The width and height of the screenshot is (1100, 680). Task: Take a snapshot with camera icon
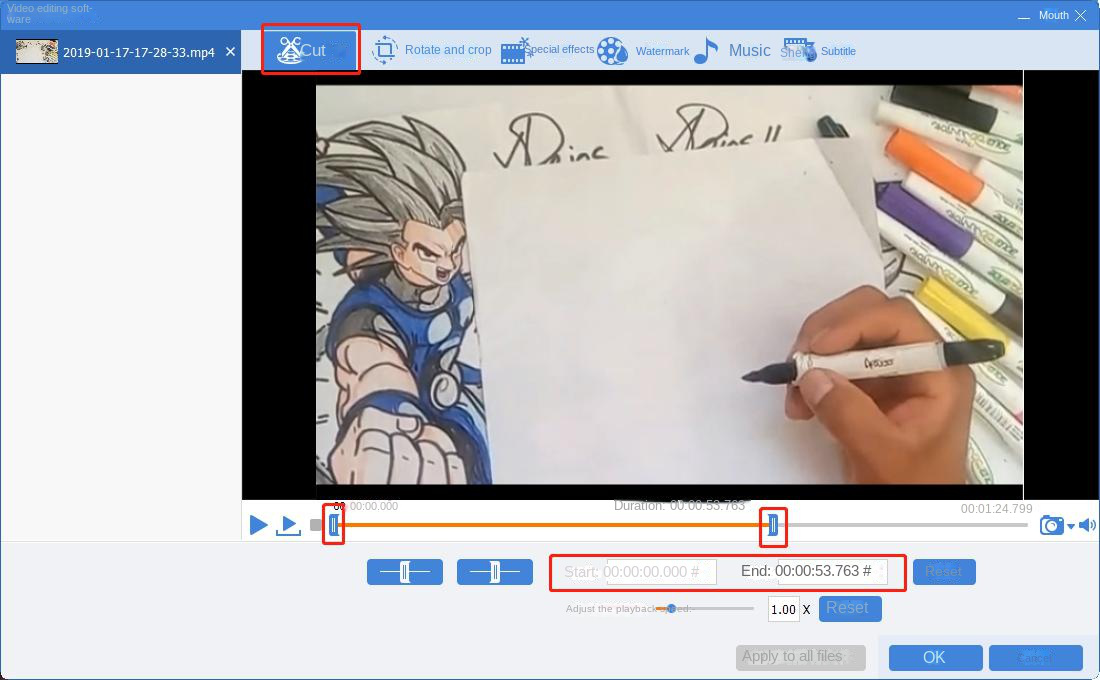coord(1051,525)
